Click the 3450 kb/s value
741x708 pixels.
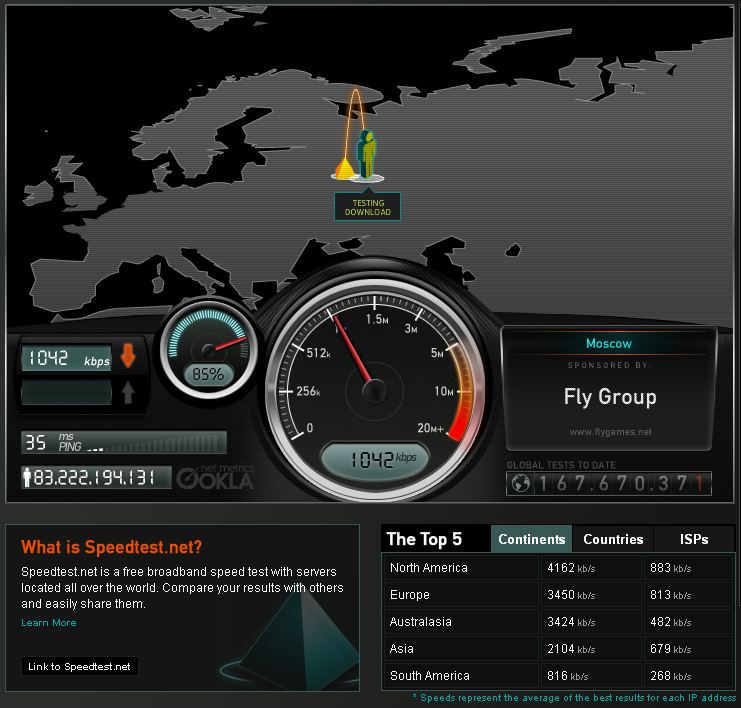[x=571, y=595]
